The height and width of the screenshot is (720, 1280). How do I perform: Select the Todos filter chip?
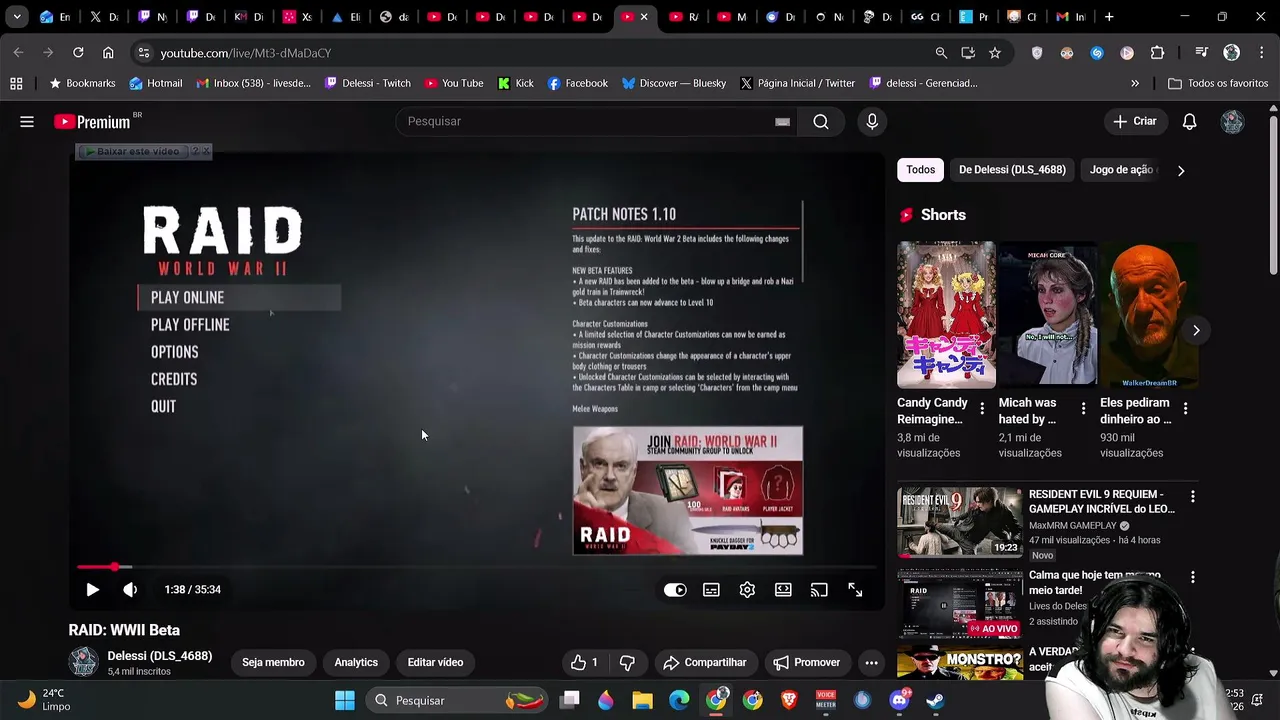click(920, 170)
